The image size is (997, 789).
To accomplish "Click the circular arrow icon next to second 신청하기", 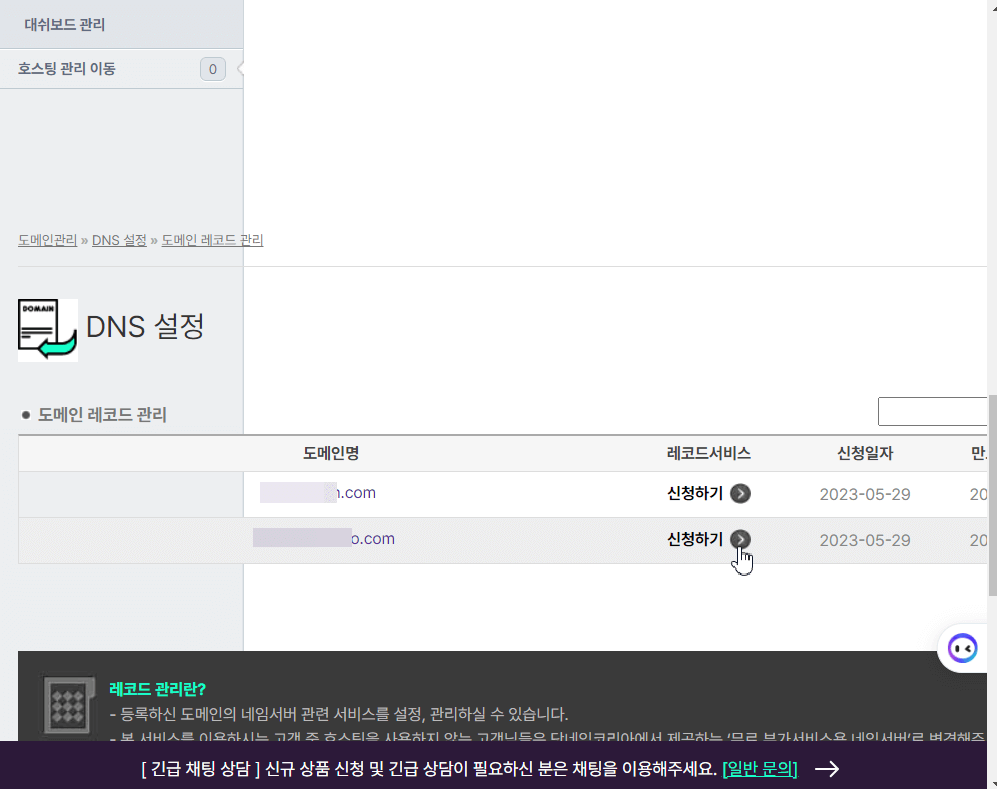I will coord(738,539).
